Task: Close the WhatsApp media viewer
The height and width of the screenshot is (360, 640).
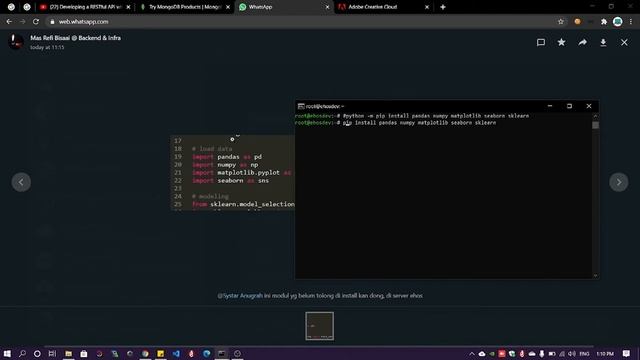Action: click(624, 42)
